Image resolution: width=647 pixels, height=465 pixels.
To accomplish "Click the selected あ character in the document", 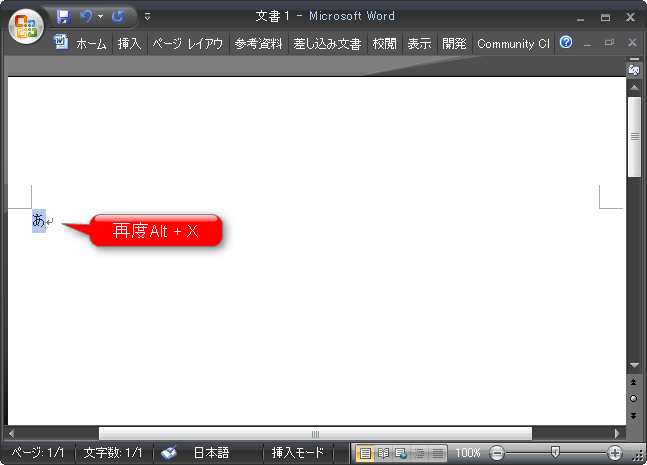I will click(x=38, y=221).
